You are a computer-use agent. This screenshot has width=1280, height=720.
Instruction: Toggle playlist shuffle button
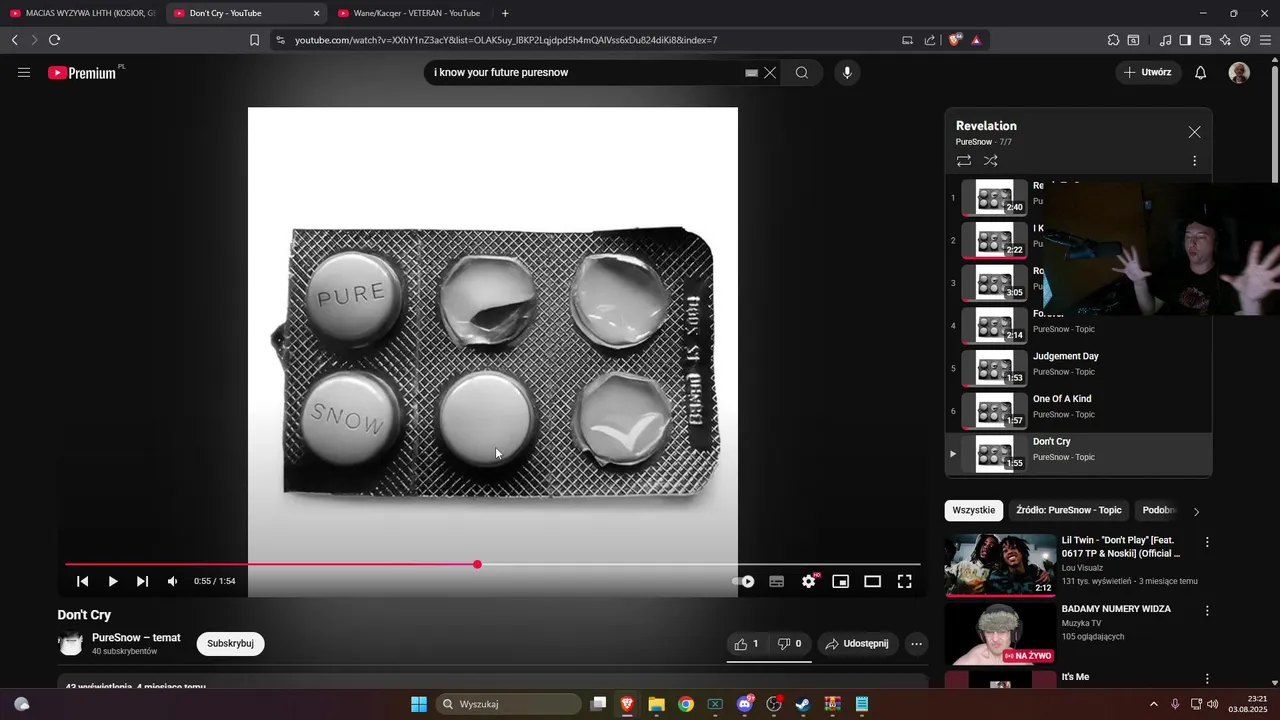pyautogui.click(x=991, y=160)
